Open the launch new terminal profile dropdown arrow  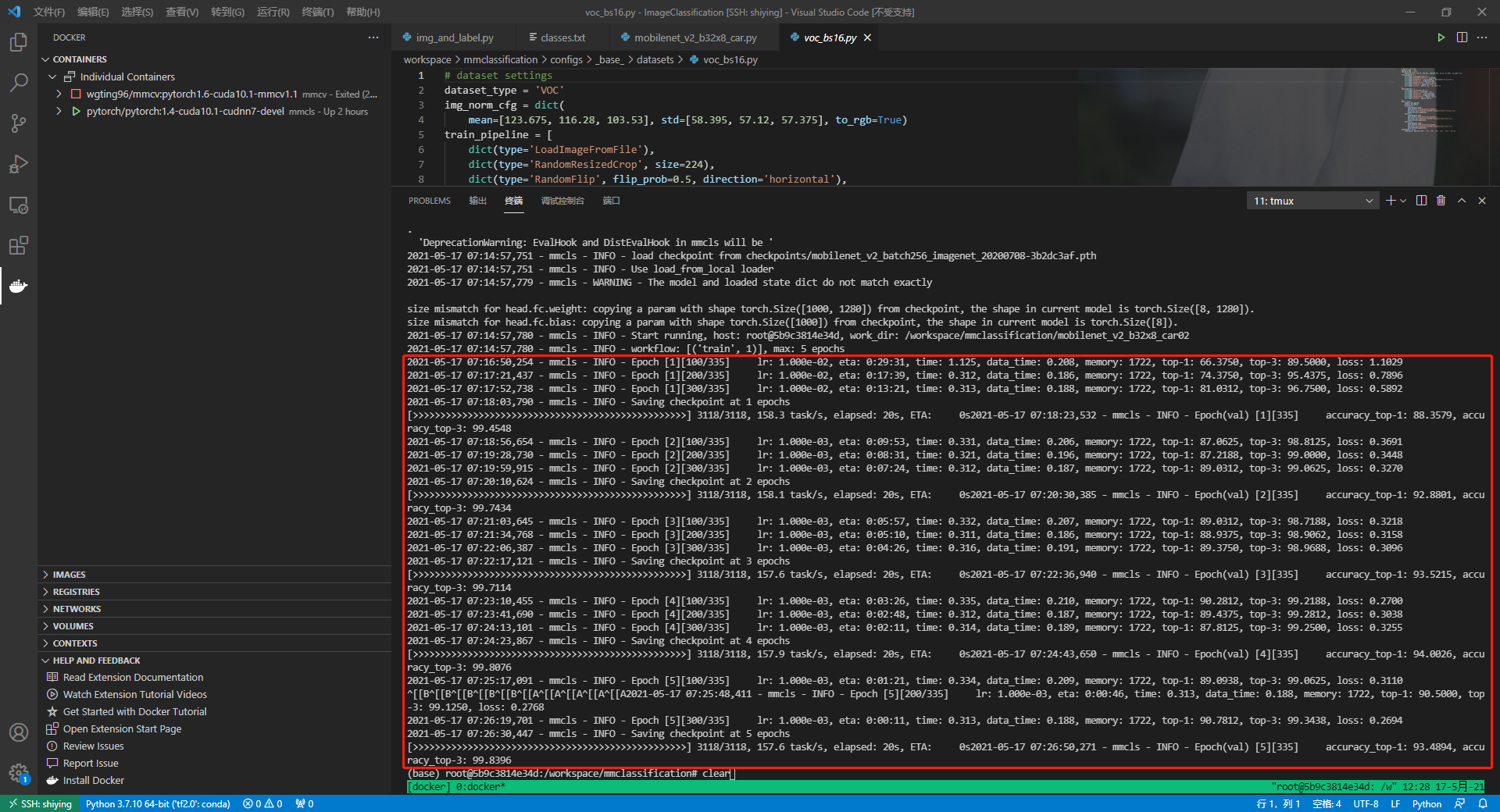click(1403, 201)
